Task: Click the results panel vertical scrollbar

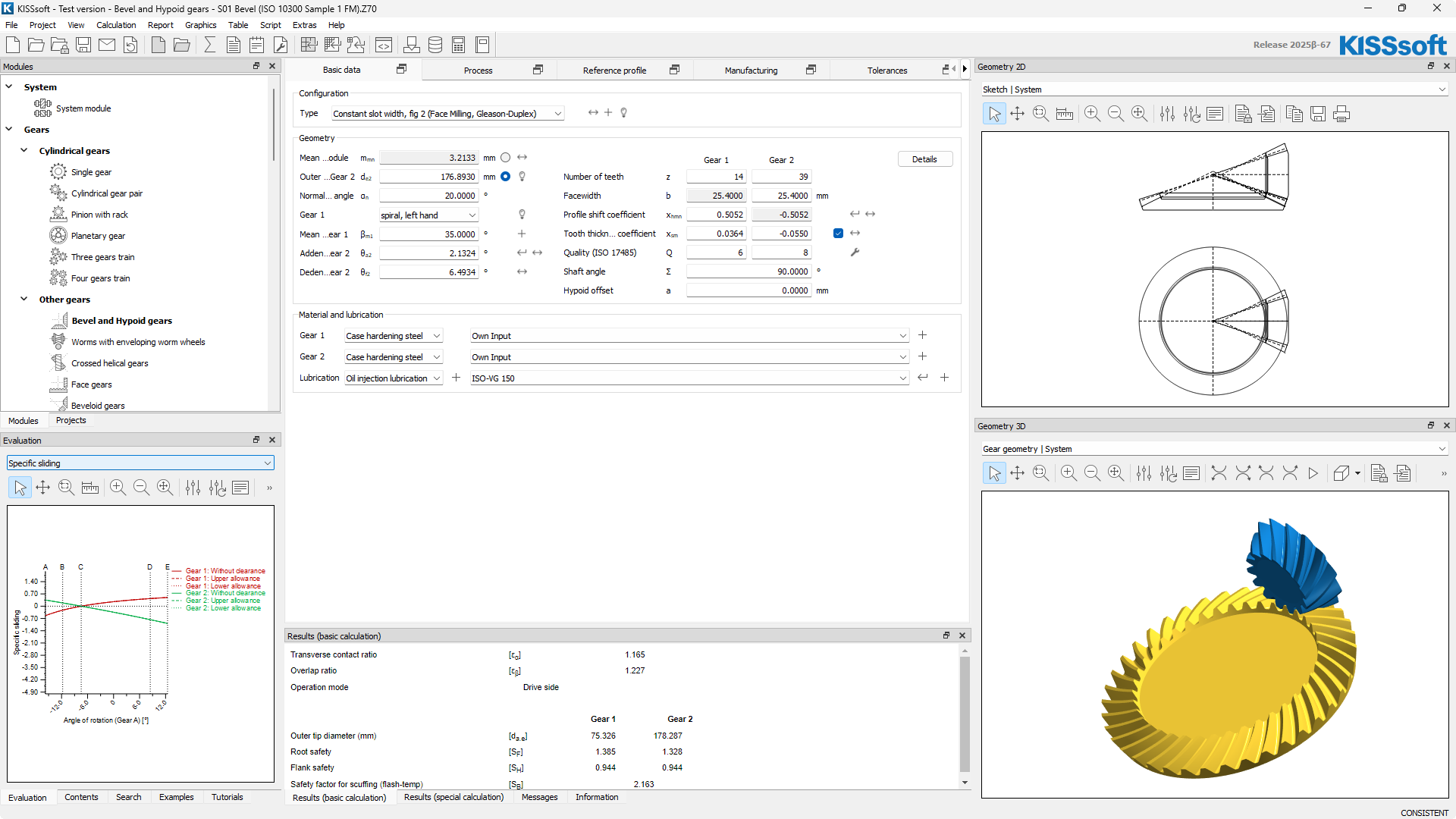Action: (965, 713)
